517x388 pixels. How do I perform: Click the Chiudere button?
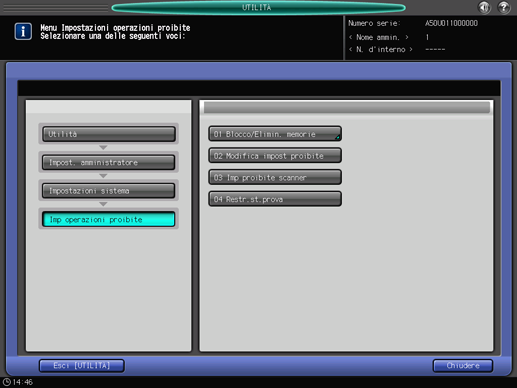pos(463,366)
